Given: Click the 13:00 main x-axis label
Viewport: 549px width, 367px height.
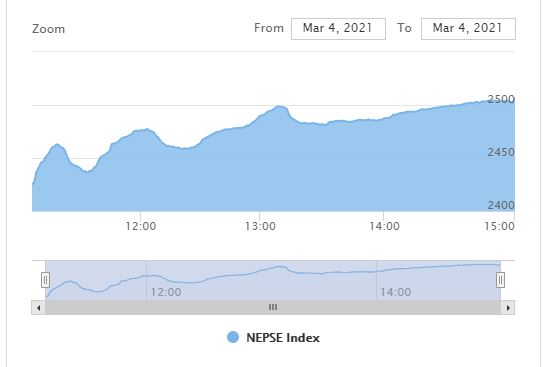Looking at the screenshot, I should [x=260, y=226].
